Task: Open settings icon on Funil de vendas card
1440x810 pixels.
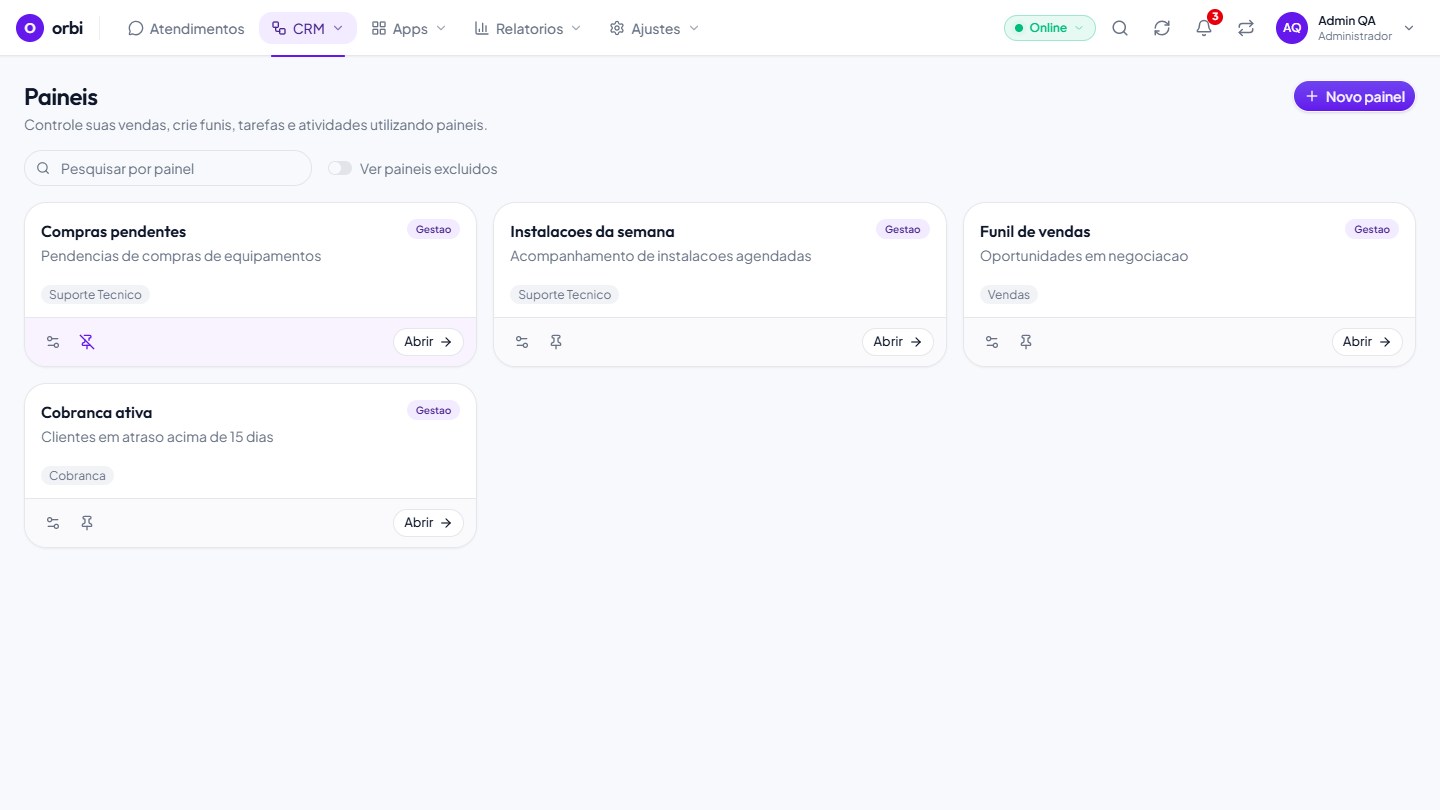Action: (x=992, y=342)
